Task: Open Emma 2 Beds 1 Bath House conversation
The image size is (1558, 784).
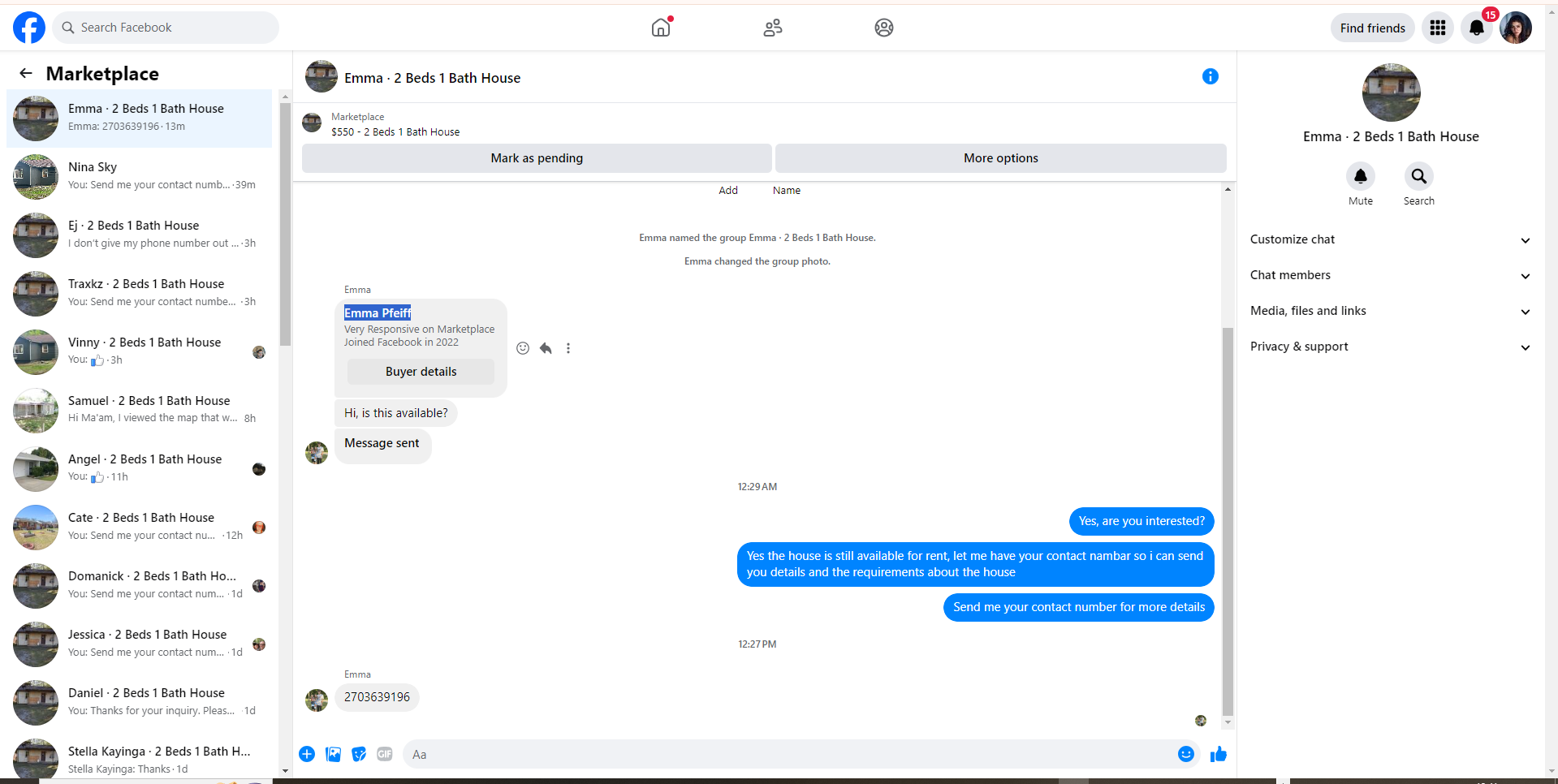Action: click(140, 118)
